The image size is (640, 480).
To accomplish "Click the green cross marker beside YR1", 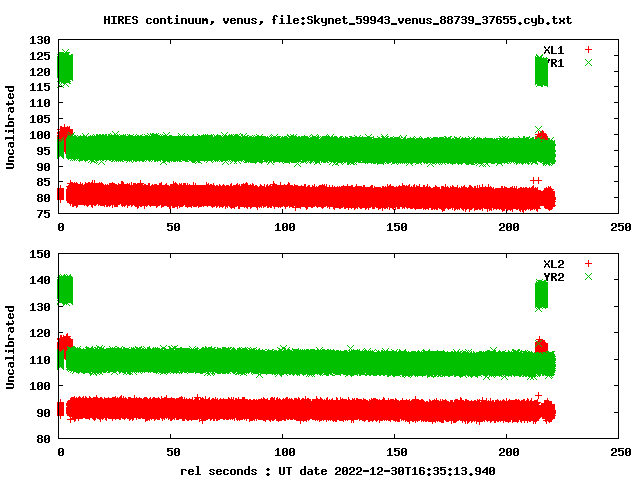I will pos(588,63).
